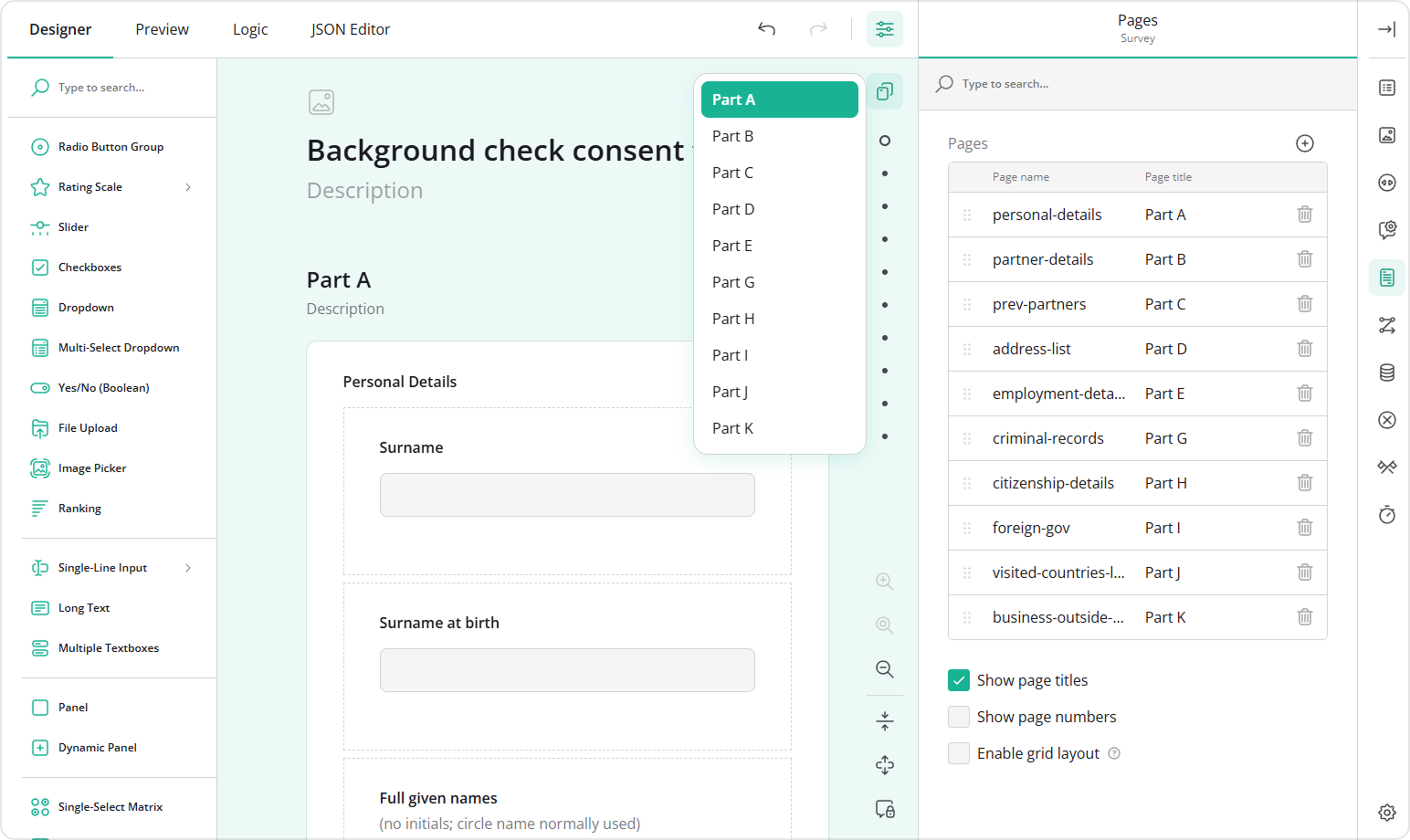The image size is (1410, 840).
Task: Delete the prev-partners page
Action: click(1305, 304)
